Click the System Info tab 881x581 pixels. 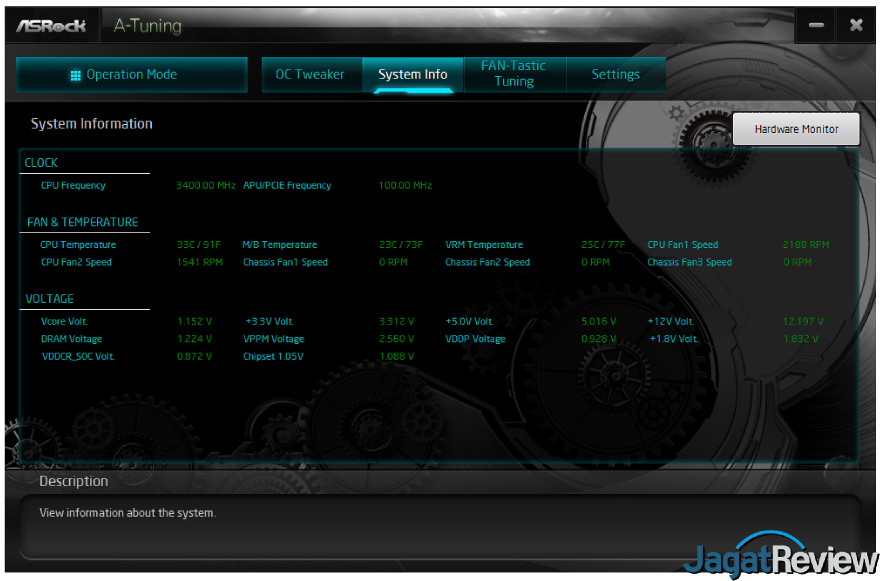point(412,74)
